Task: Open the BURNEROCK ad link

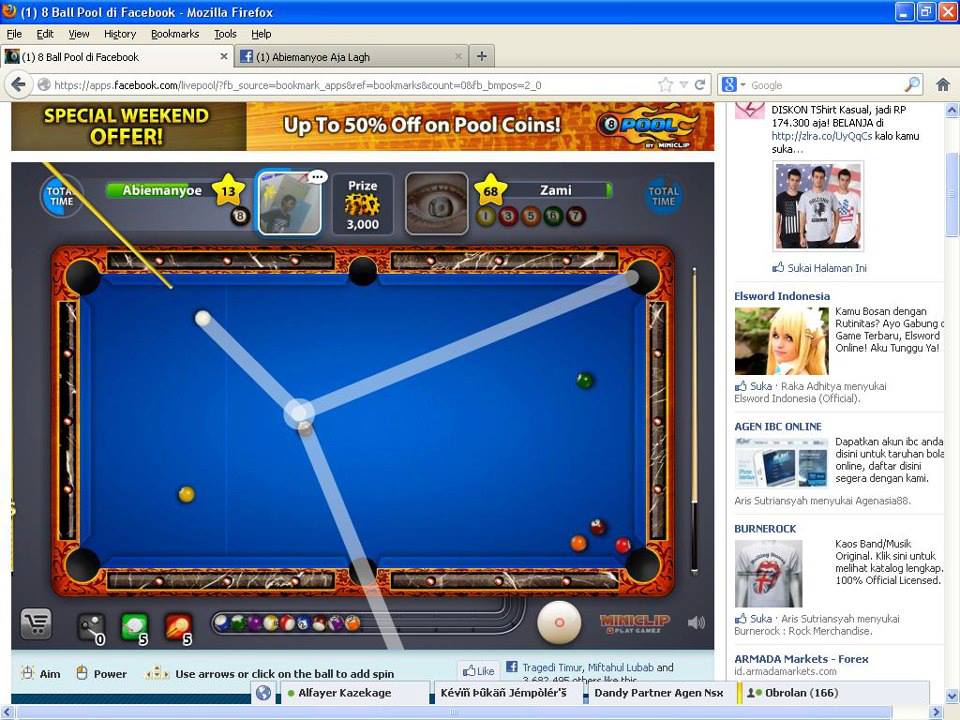Action: [765, 528]
